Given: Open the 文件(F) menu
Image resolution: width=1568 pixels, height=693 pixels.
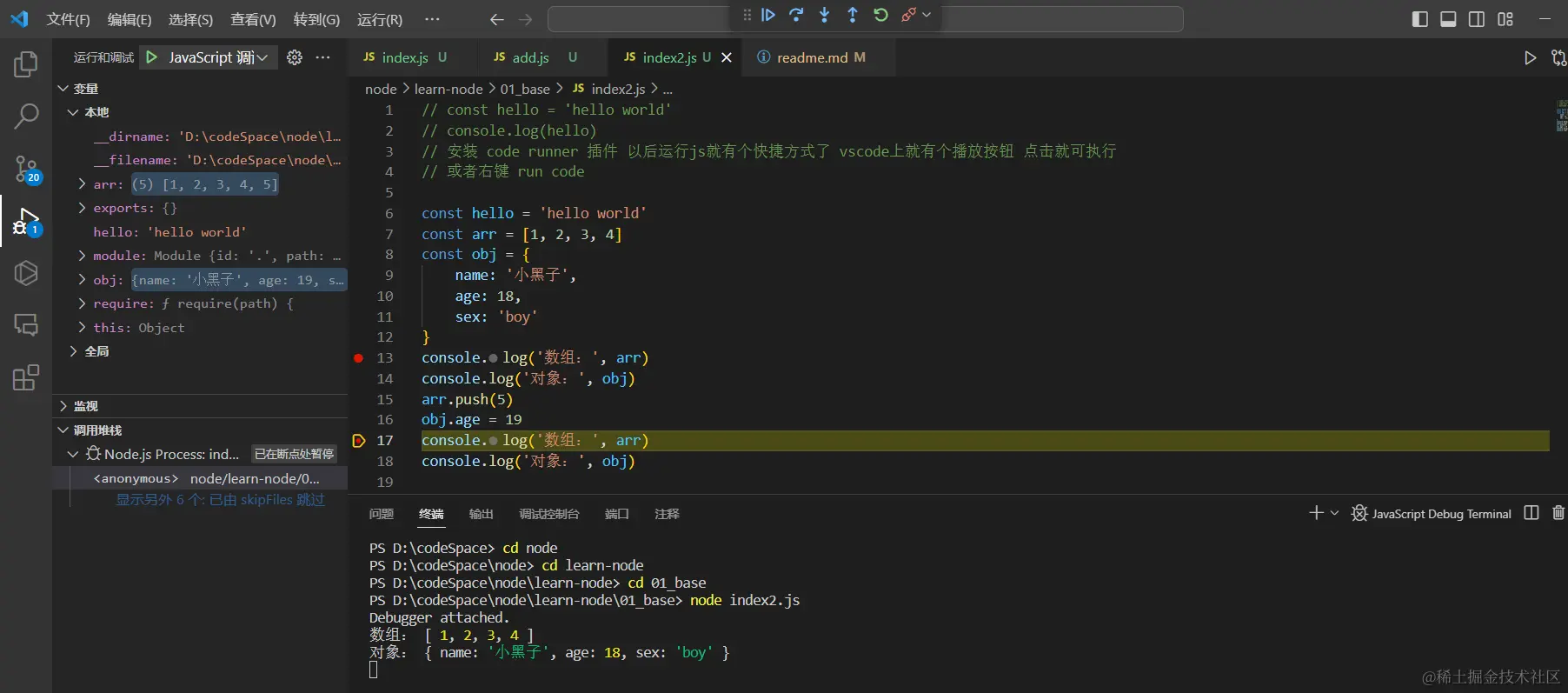Looking at the screenshot, I should click(x=68, y=19).
